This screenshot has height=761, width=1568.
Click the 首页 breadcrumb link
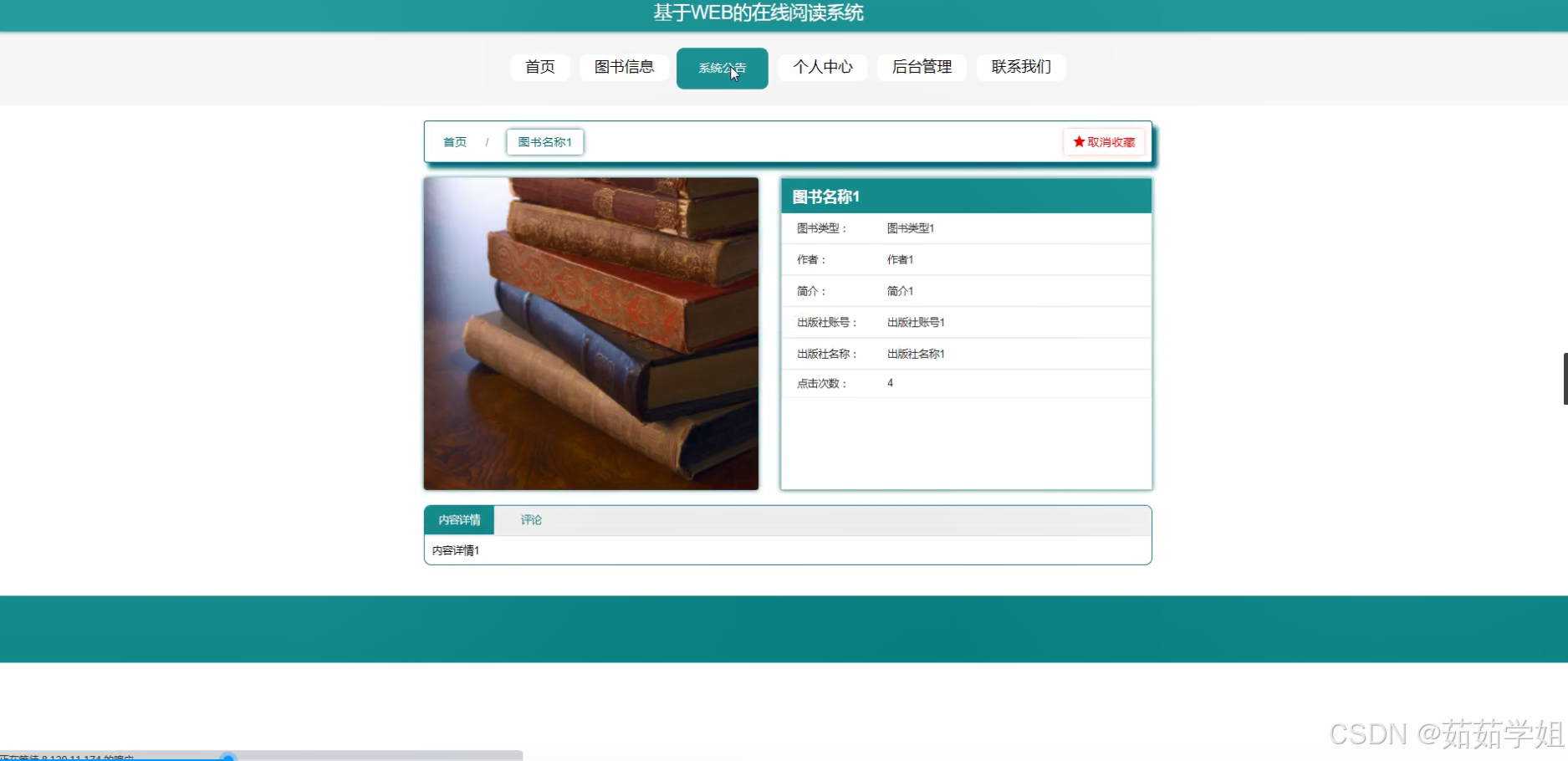point(454,141)
